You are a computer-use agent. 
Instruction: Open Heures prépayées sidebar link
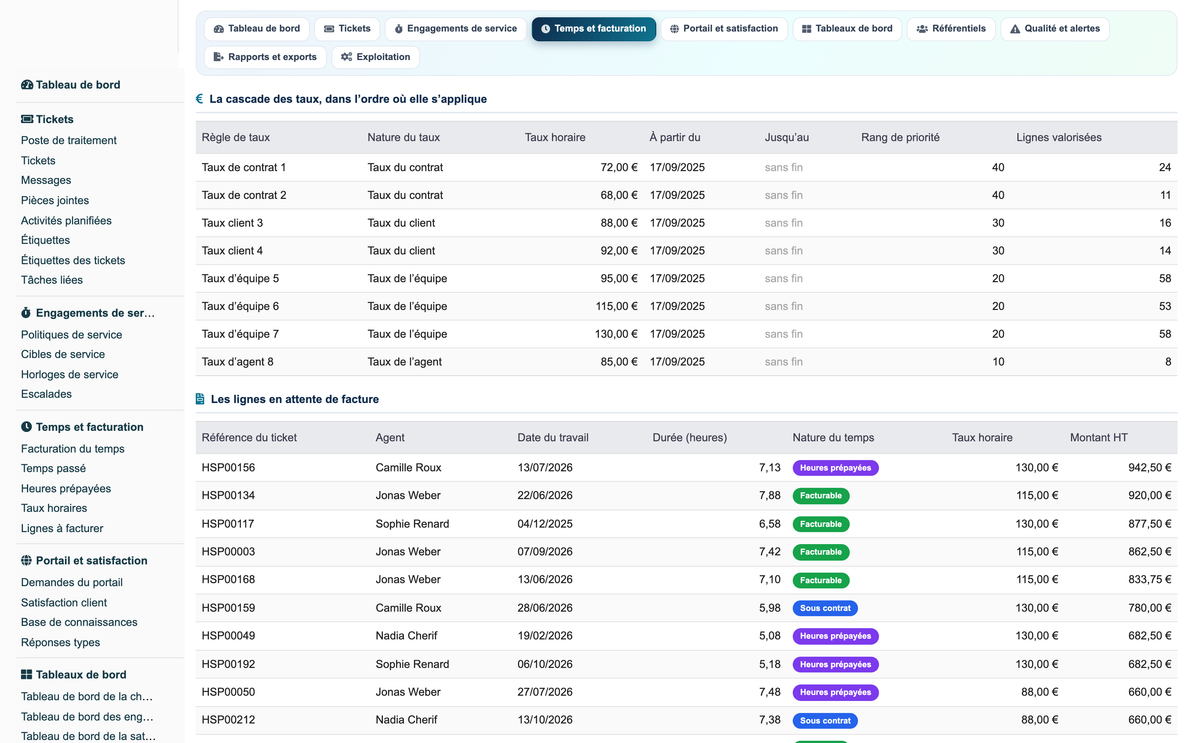[x=66, y=489]
